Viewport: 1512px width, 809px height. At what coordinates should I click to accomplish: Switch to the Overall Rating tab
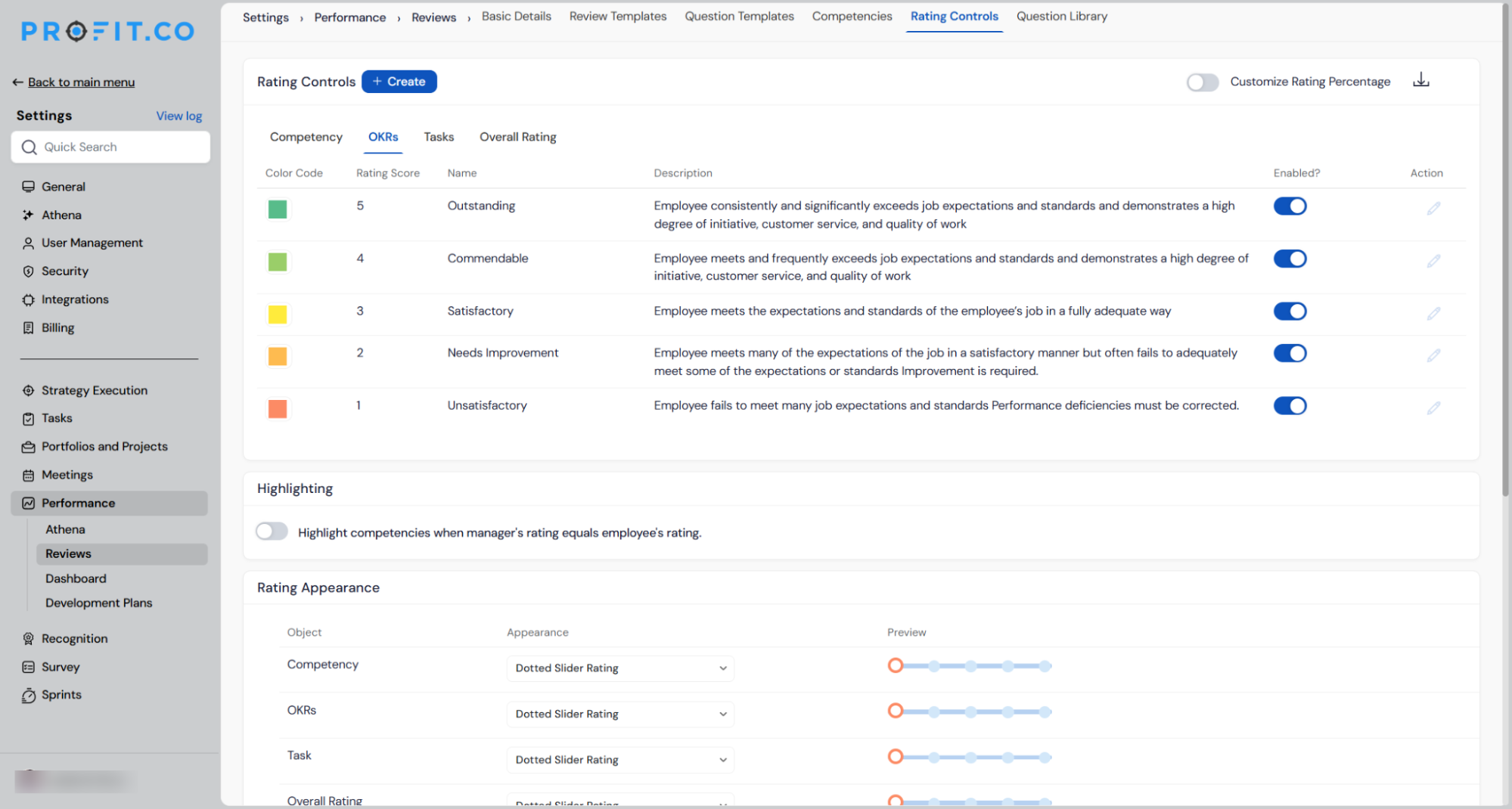point(517,137)
